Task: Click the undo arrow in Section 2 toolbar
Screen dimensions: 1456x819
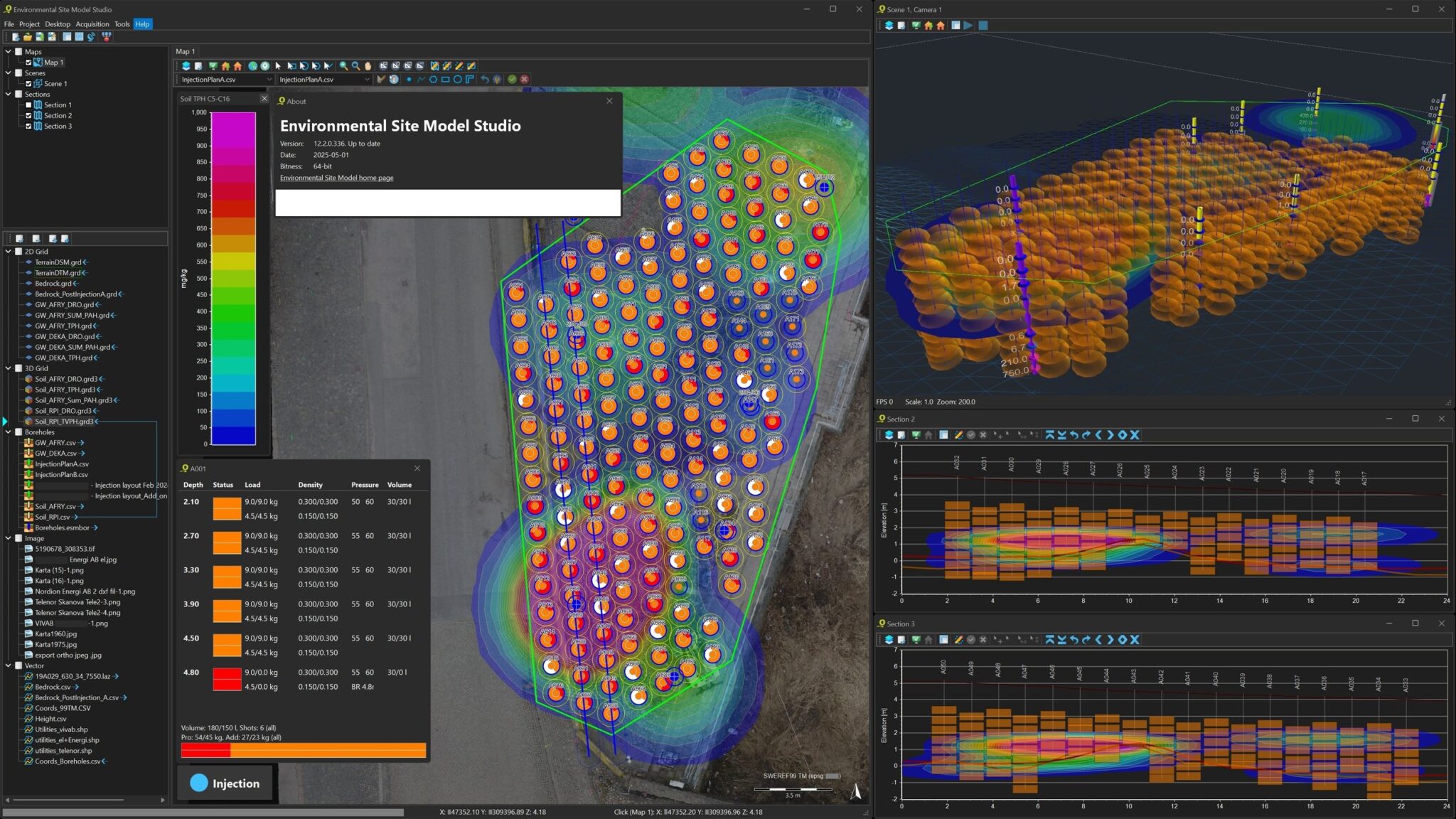Action: pyautogui.click(x=1074, y=435)
